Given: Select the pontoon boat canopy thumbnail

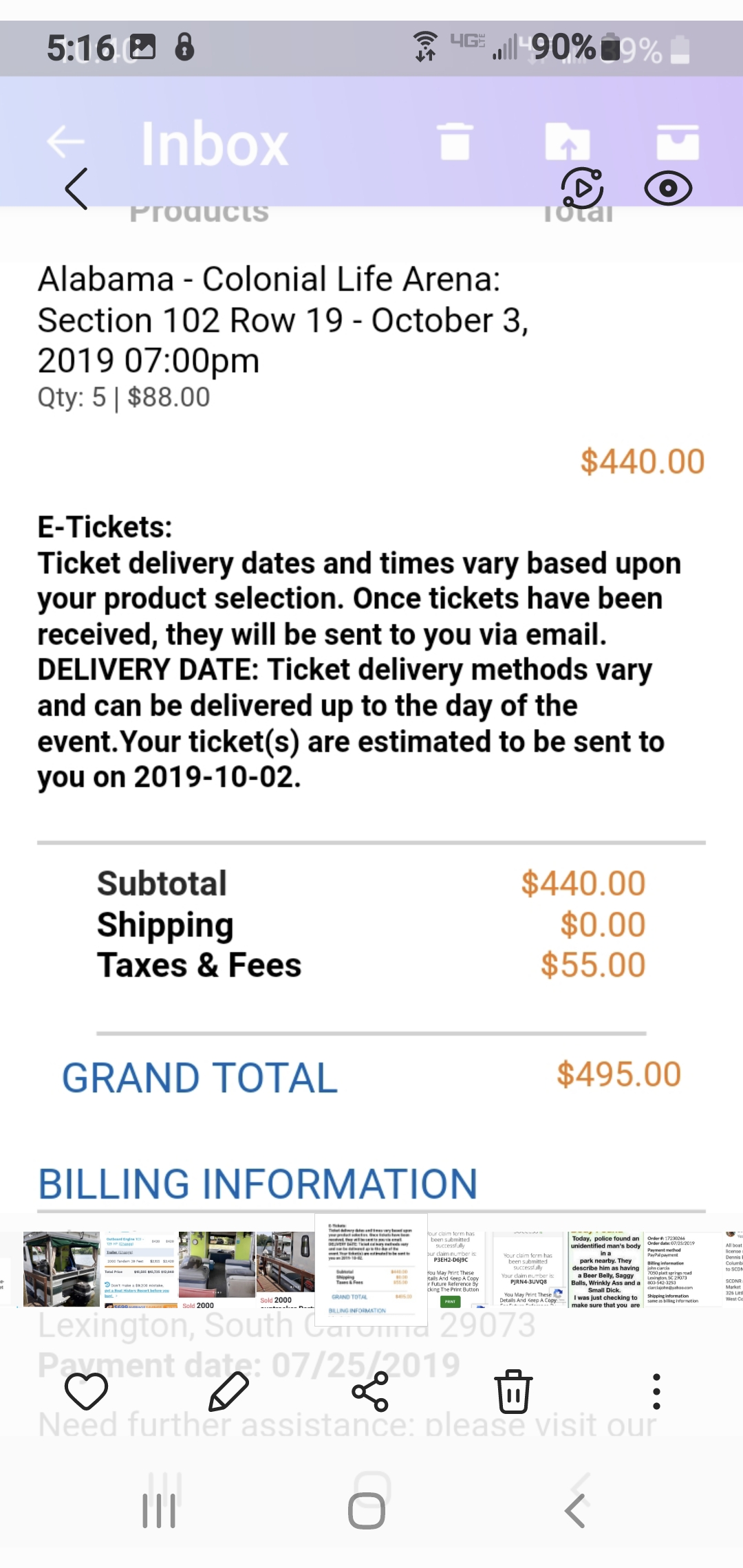Looking at the screenshot, I should pyautogui.click(x=61, y=1269).
